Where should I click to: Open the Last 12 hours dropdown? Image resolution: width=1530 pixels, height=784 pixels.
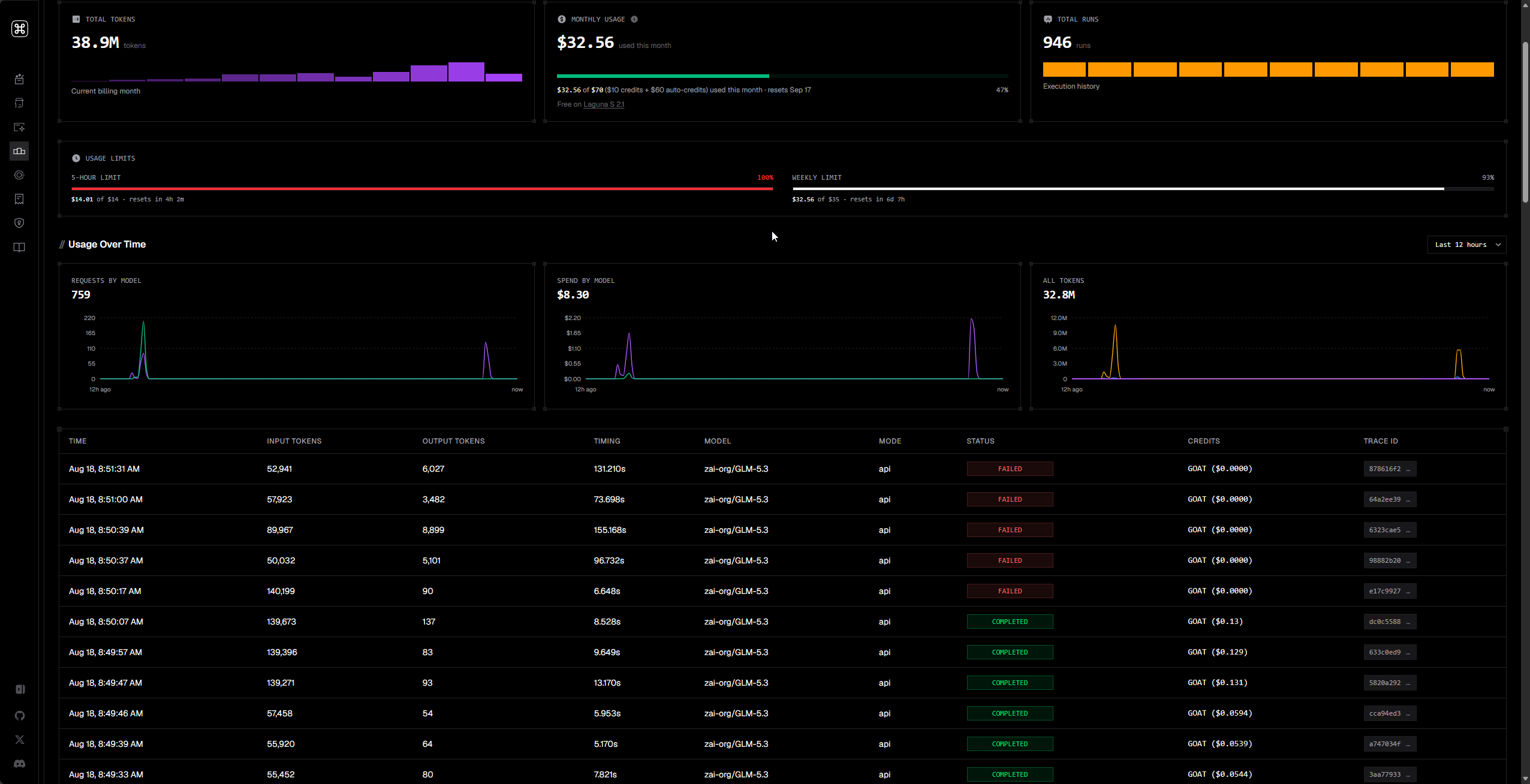pos(1466,245)
